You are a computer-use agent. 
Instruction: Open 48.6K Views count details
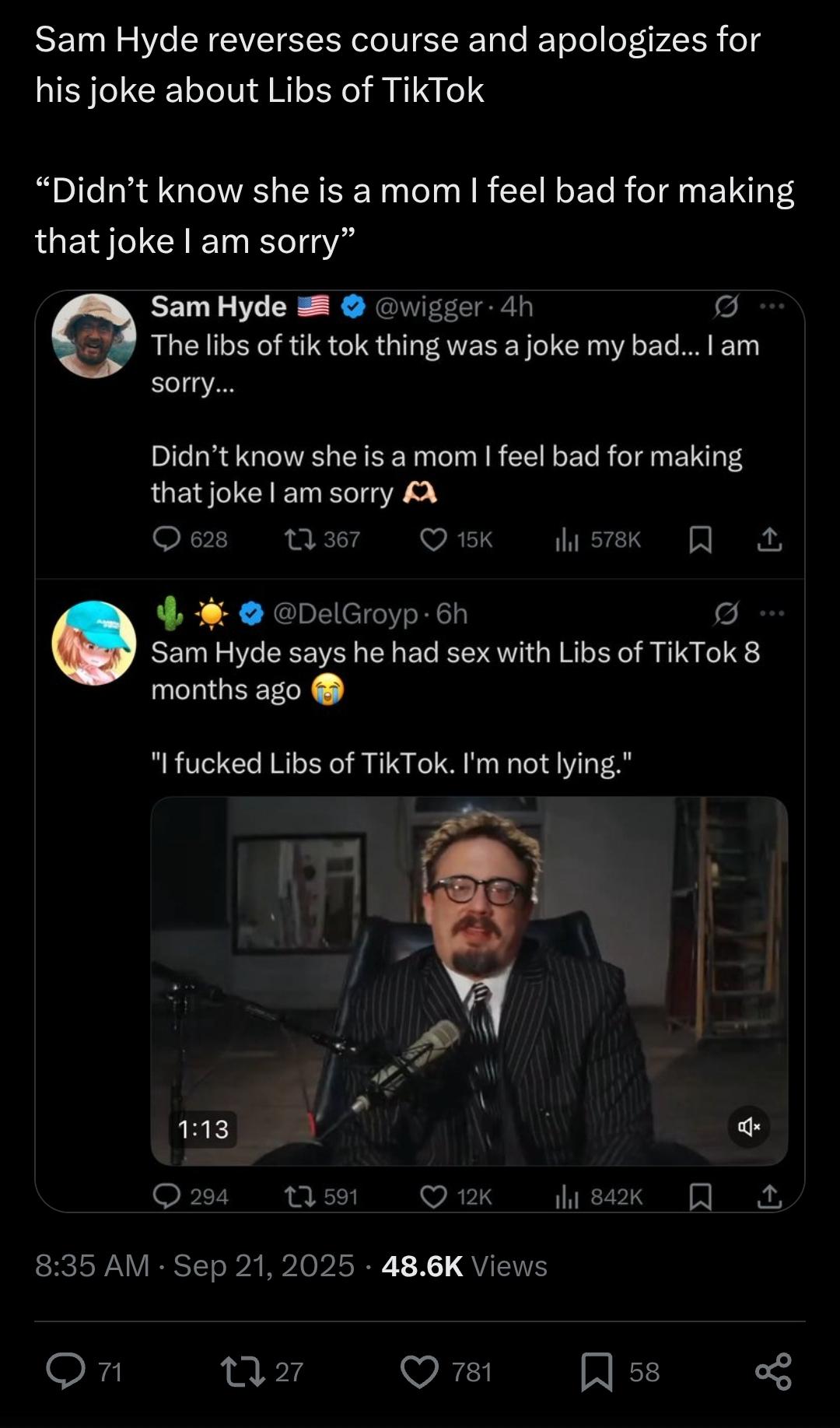pos(464,1266)
